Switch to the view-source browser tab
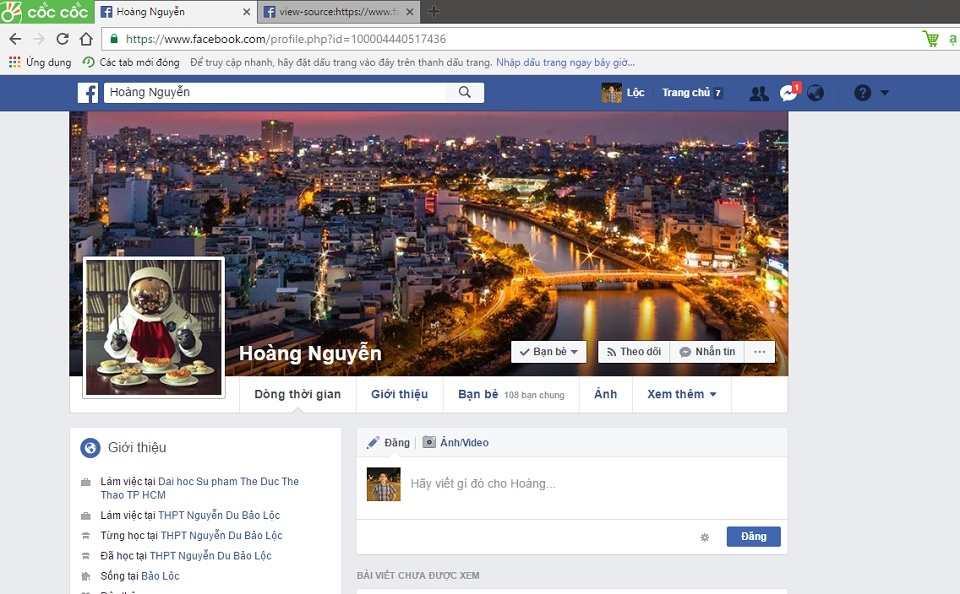Image resolution: width=960 pixels, height=594 pixels. click(338, 12)
